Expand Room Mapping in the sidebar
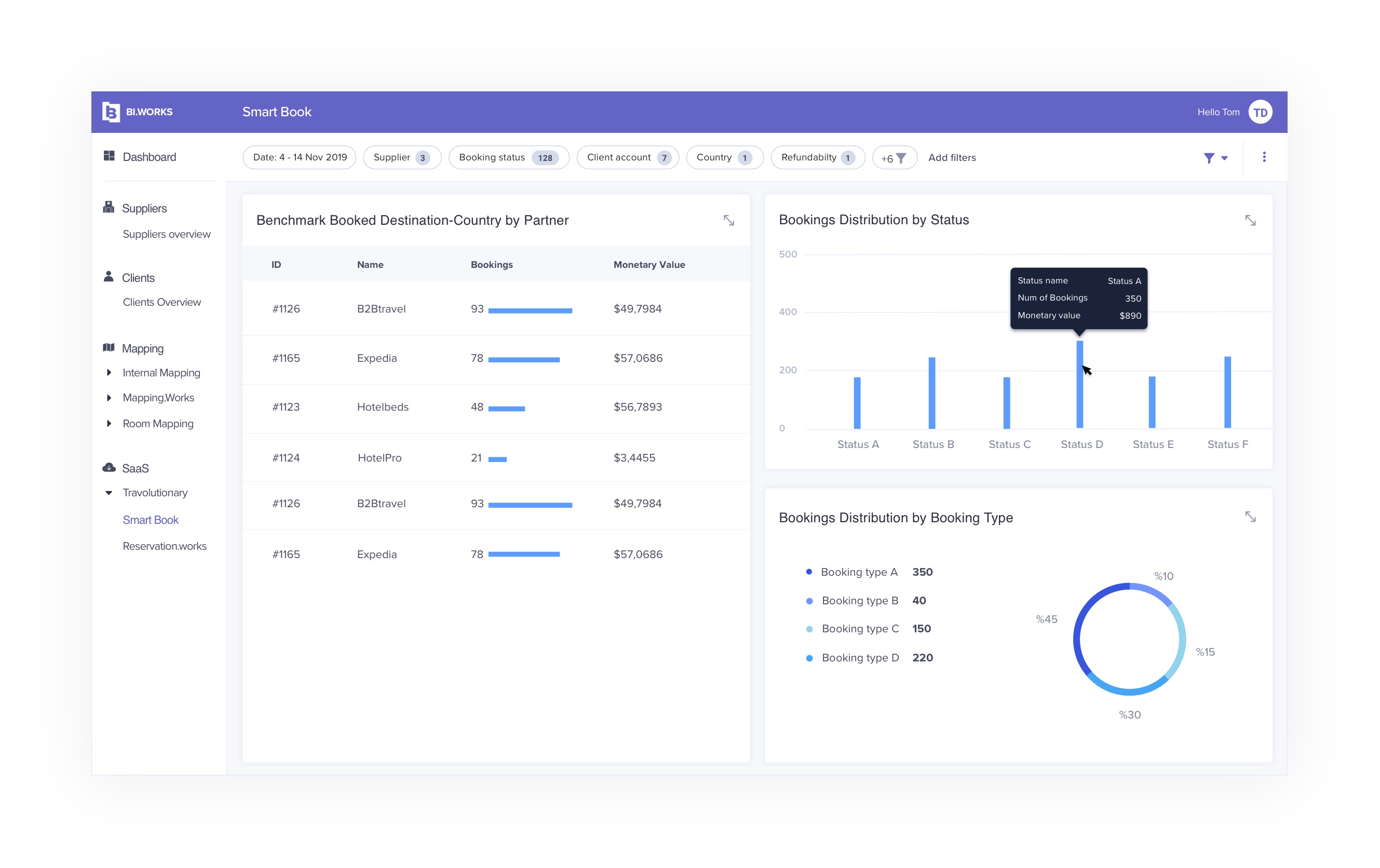 tap(109, 424)
